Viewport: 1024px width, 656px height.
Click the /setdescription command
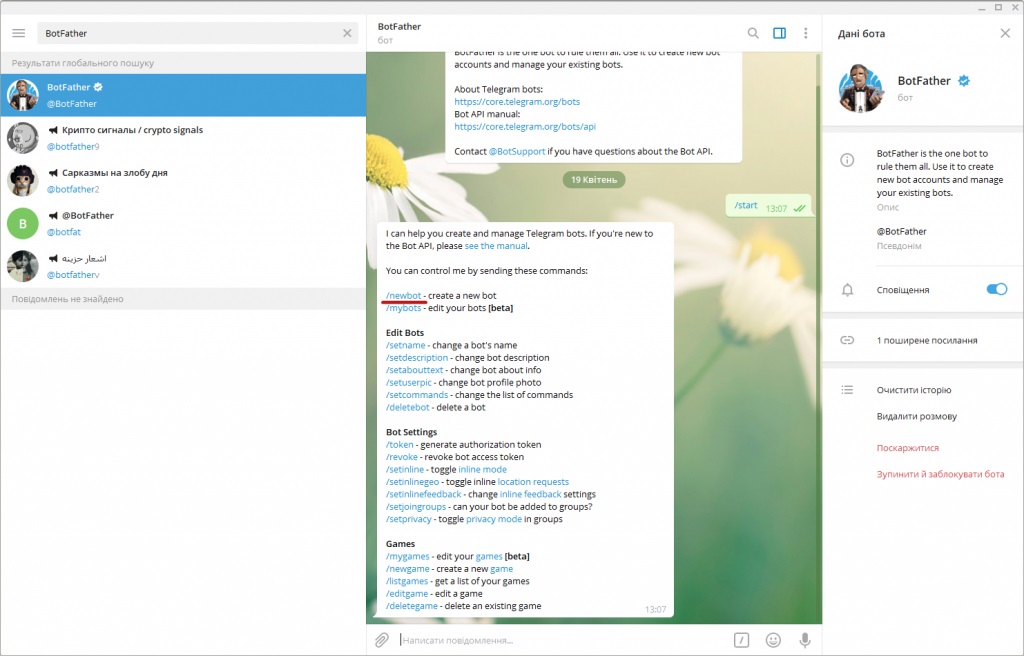pos(417,357)
